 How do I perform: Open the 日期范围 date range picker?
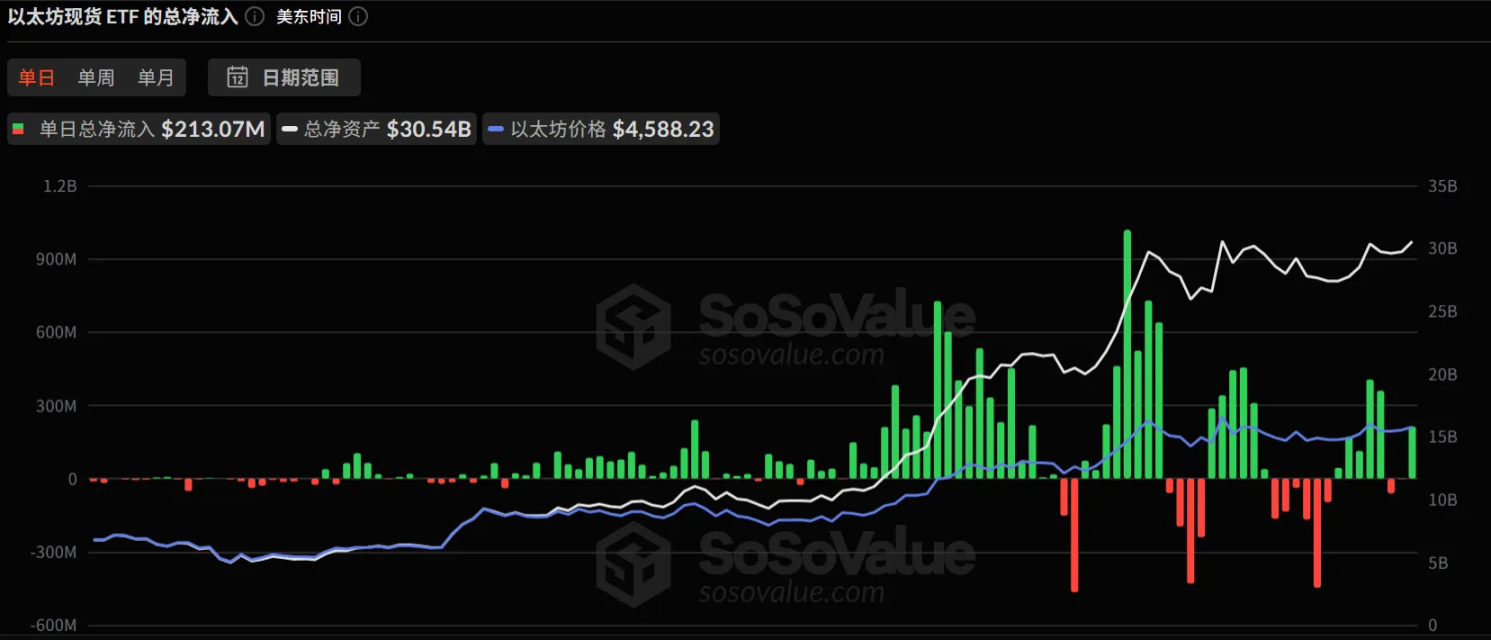[285, 77]
